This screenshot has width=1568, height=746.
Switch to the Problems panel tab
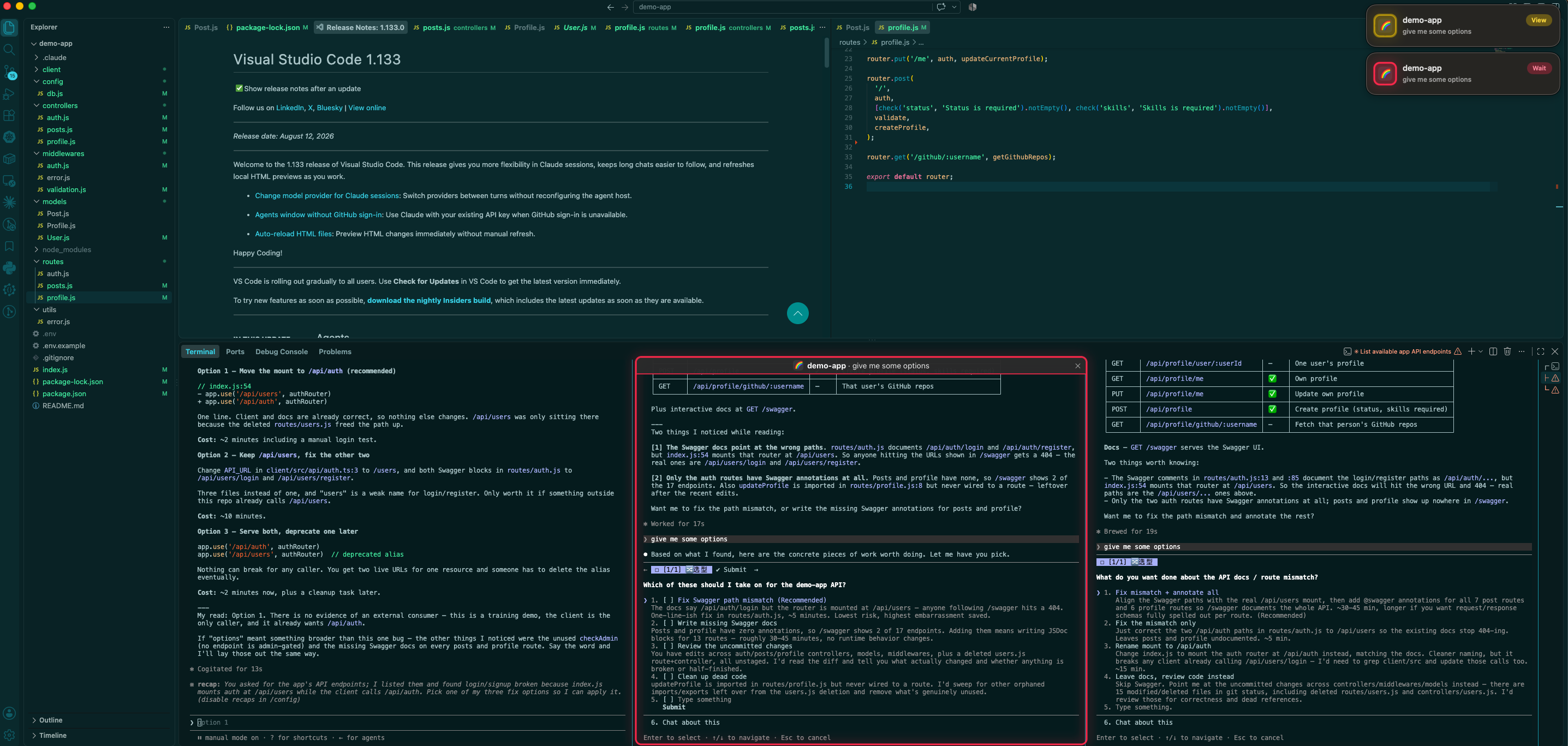[x=335, y=351]
